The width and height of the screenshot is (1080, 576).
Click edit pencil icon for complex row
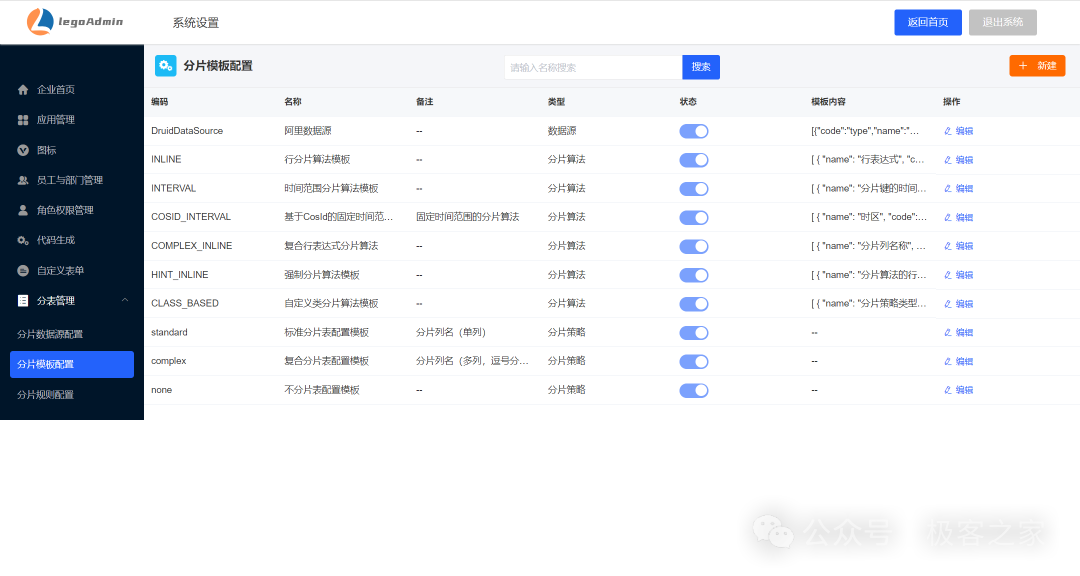[x=948, y=361]
